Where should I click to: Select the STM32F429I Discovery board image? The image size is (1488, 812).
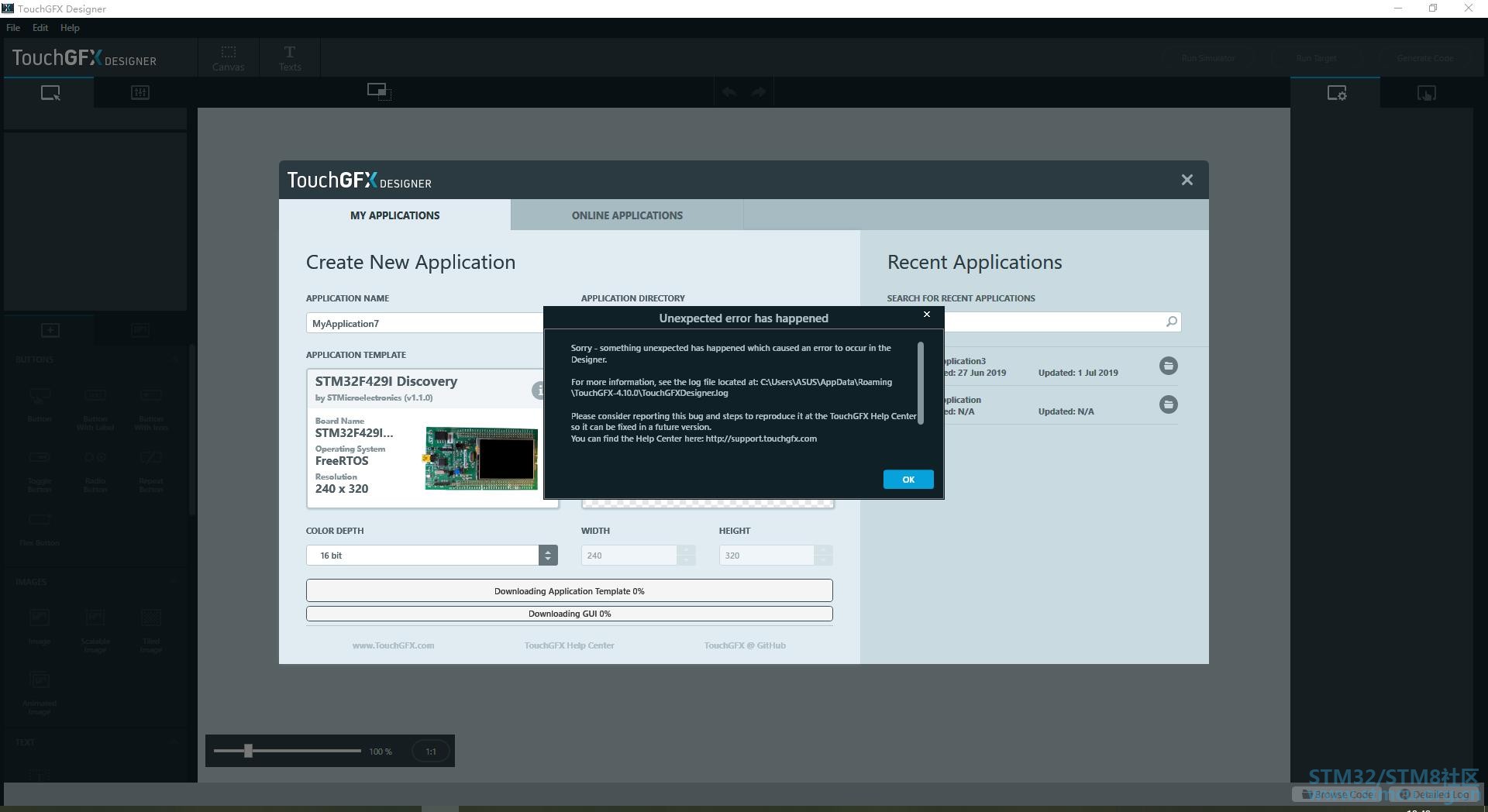coord(480,459)
